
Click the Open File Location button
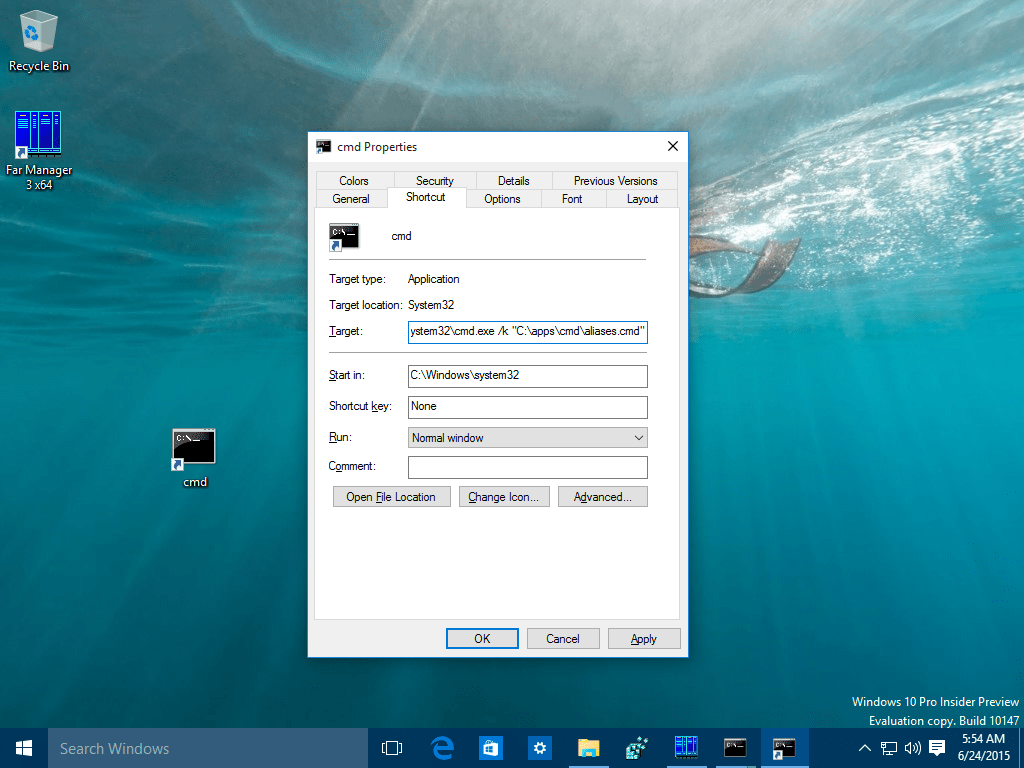(x=391, y=496)
